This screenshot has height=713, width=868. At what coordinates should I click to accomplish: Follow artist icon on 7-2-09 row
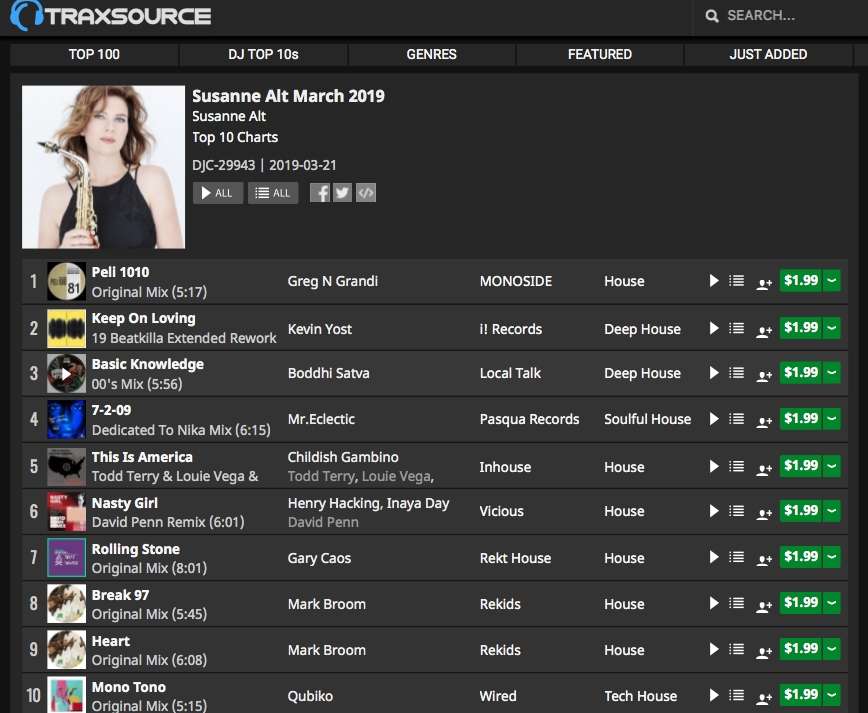click(x=764, y=422)
